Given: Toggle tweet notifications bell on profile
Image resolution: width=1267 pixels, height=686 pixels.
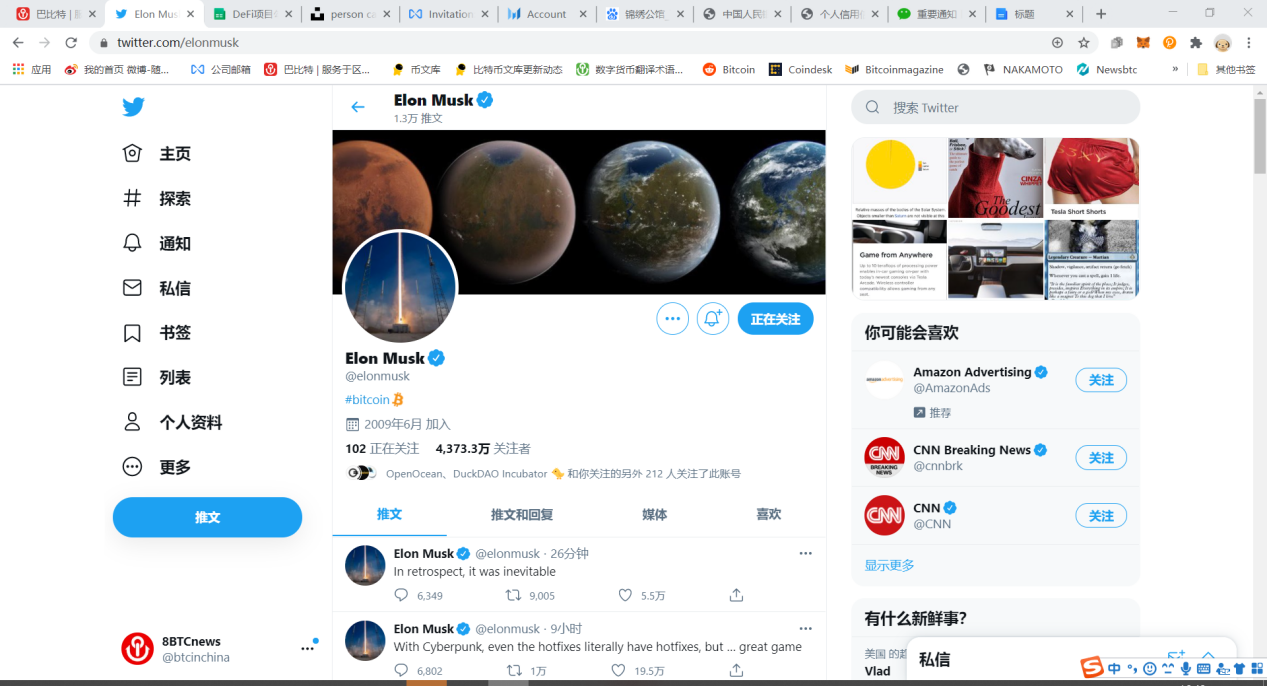Looking at the screenshot, I should tap(712, 319).
